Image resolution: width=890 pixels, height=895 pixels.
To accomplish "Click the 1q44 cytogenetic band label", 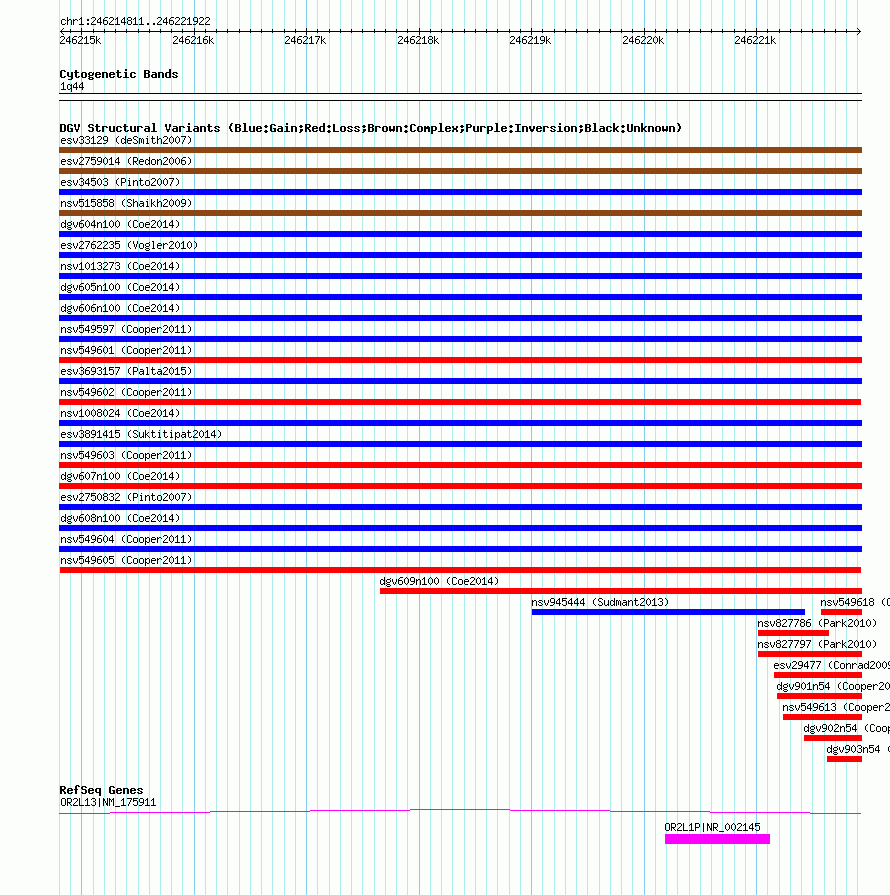I will coord(72,87).
